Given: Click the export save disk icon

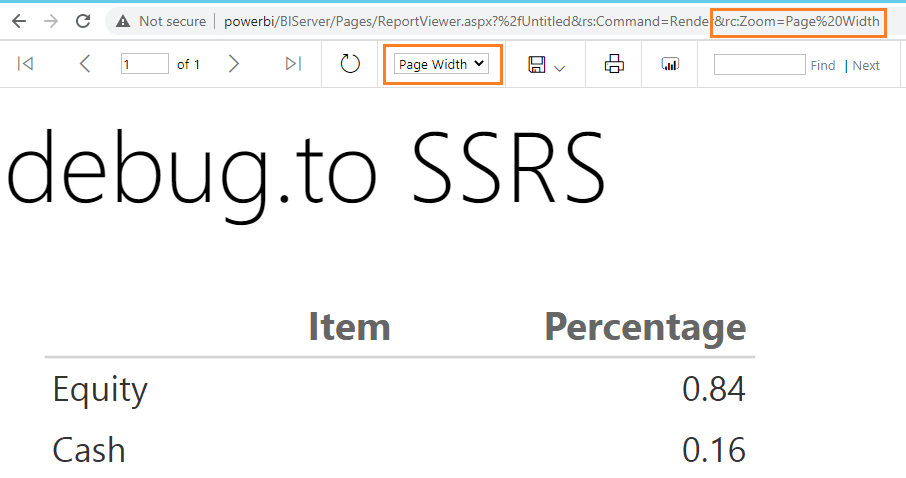Looking at the screenshot, I should tap(537, 64).
